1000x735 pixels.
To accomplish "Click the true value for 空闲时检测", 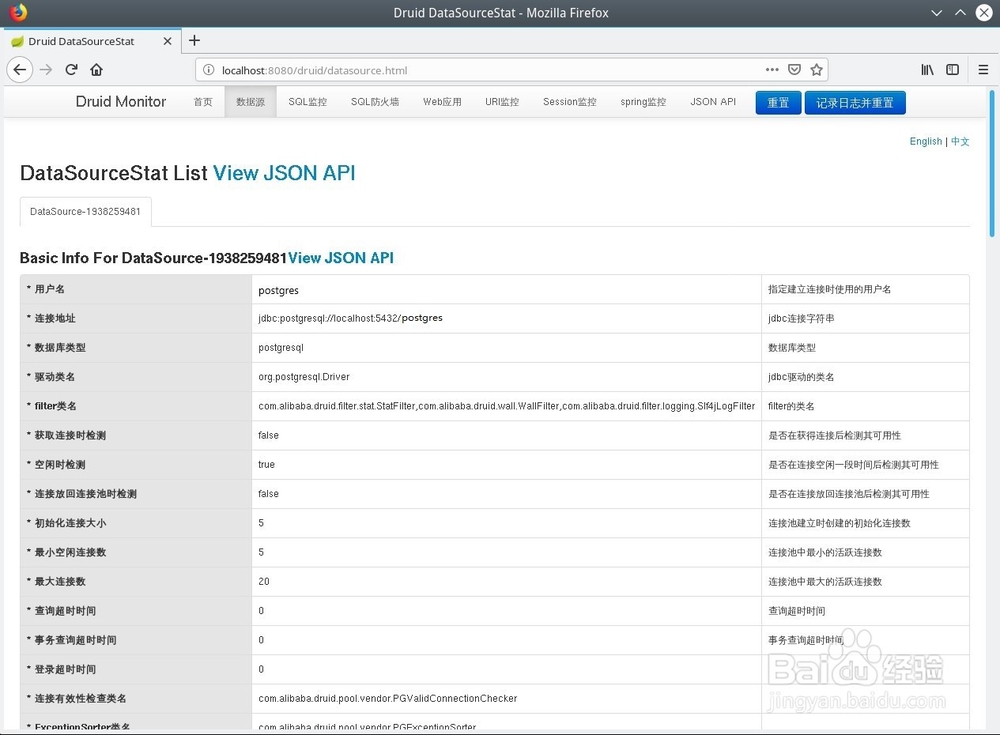I will (x=267, y=464).
